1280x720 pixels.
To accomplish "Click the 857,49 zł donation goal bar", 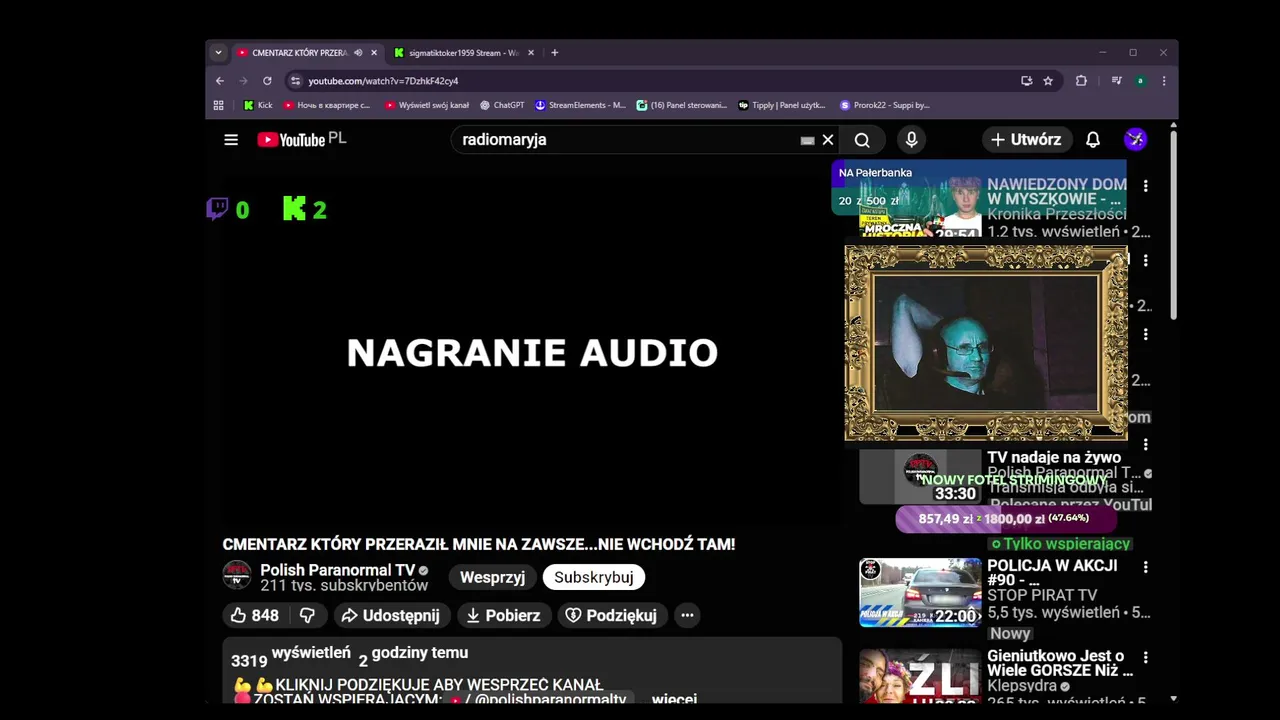I will pyautogui.click(x=1005, y=519).
